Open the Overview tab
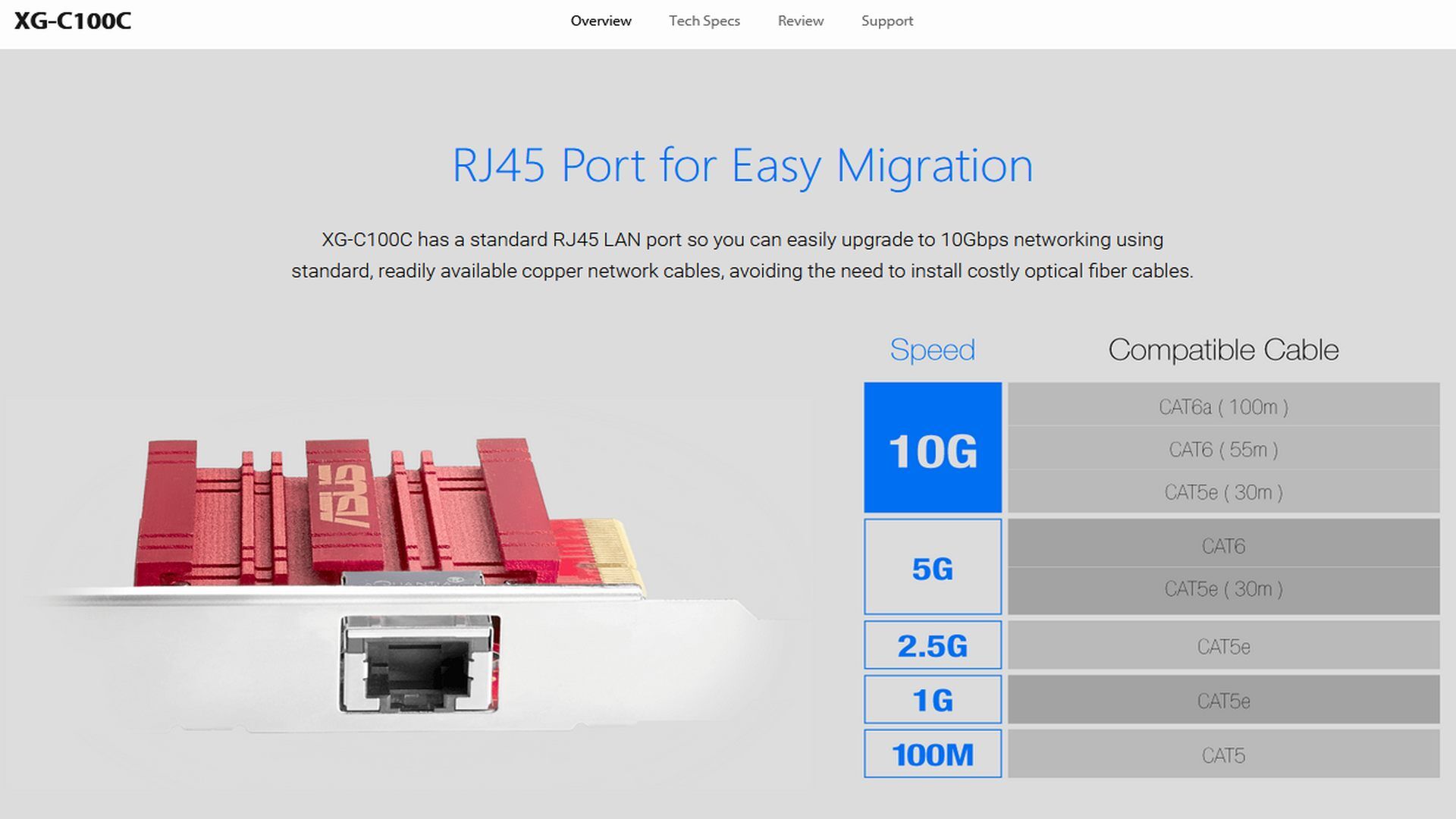 [601, 21]
